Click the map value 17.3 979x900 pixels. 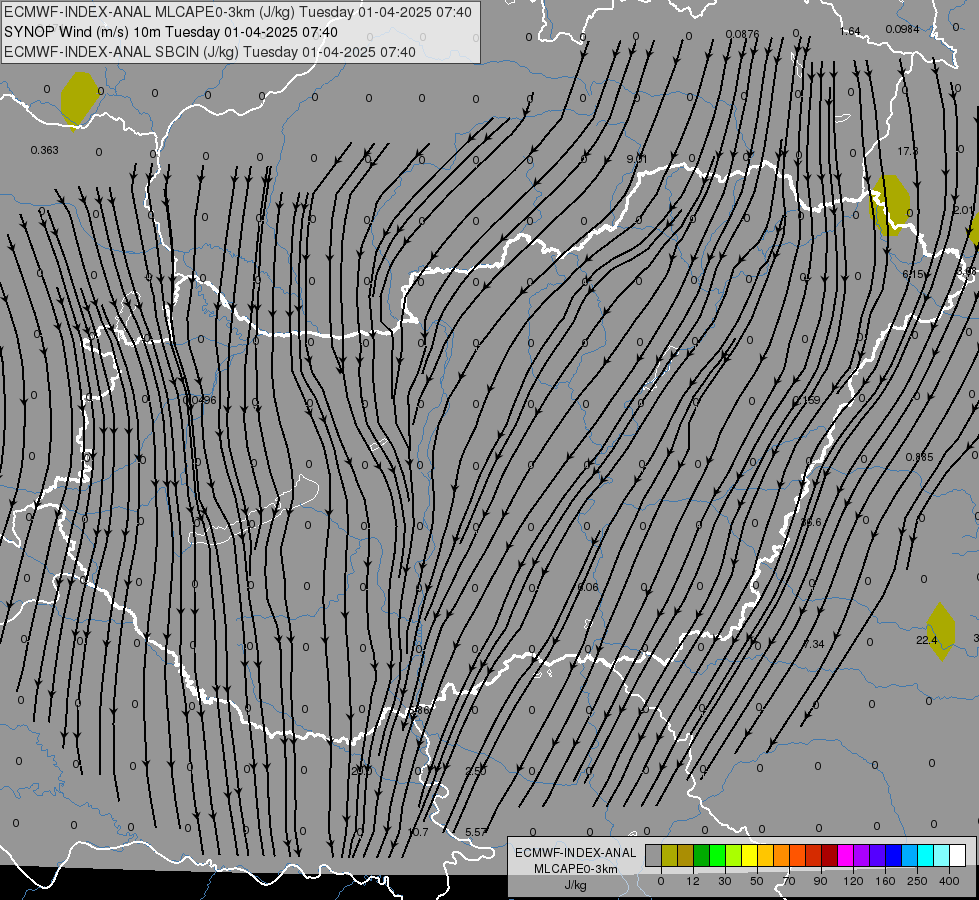[908, 151]
